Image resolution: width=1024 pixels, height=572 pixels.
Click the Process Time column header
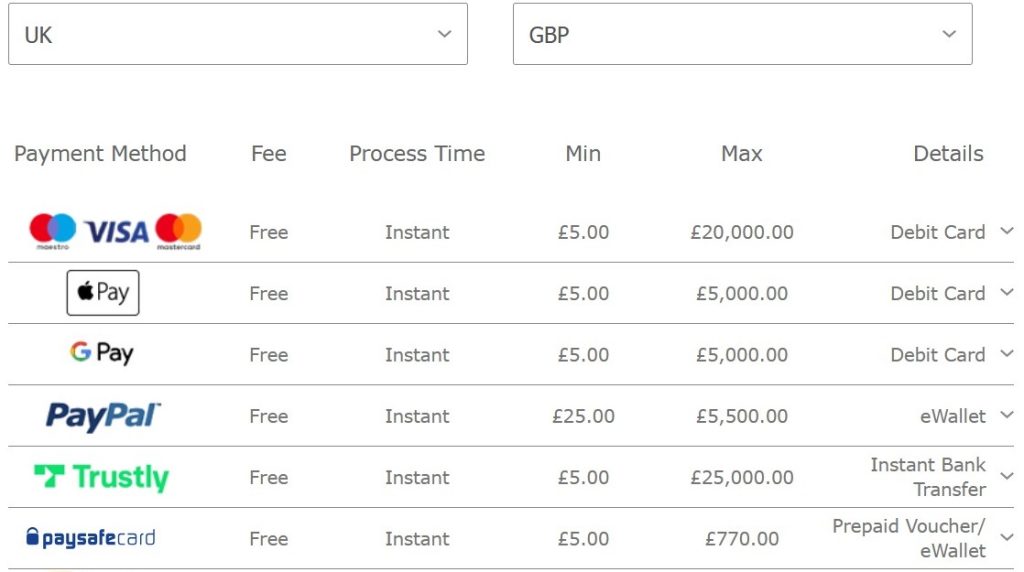417,154
